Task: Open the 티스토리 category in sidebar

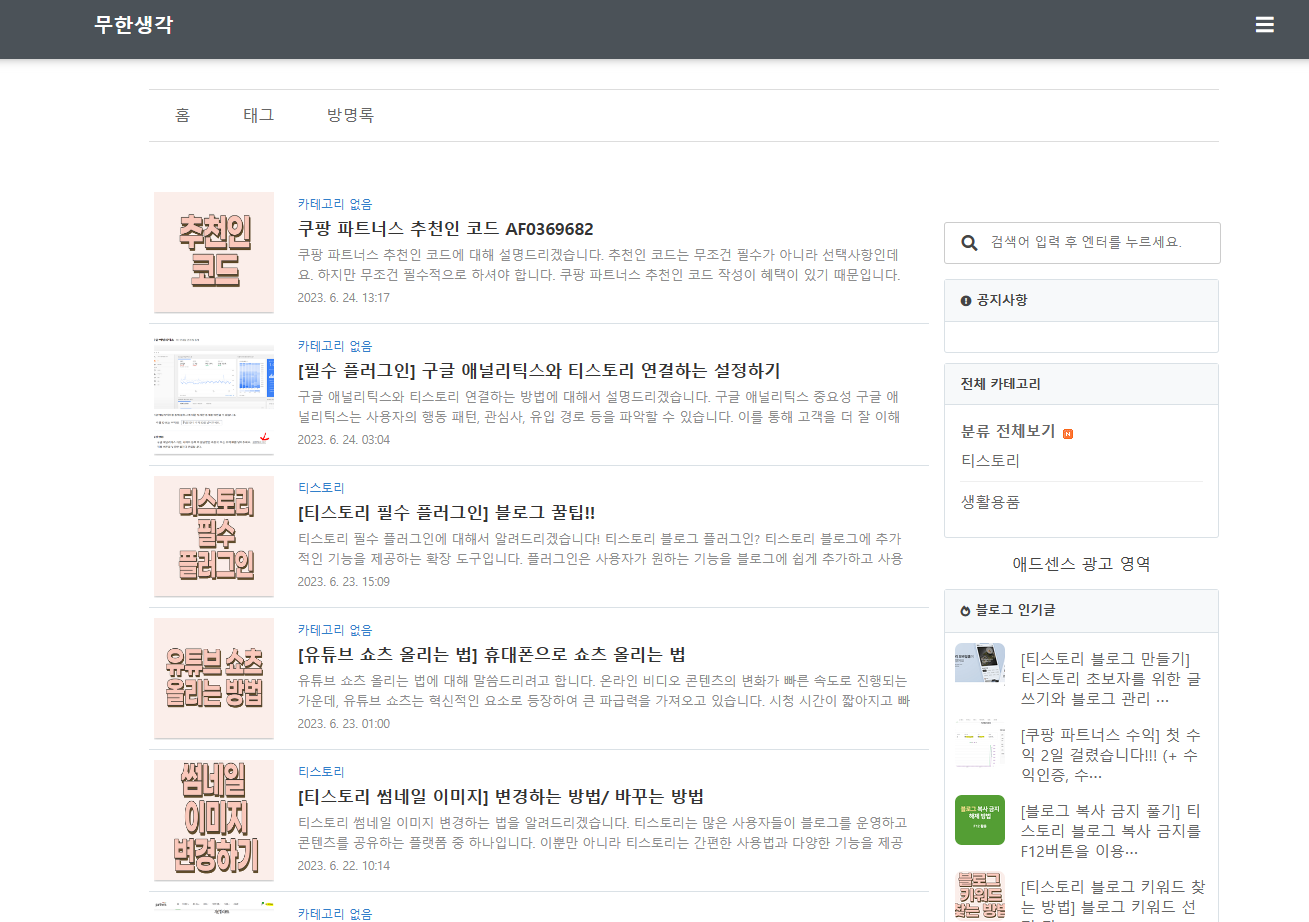Action: point(990,461)
